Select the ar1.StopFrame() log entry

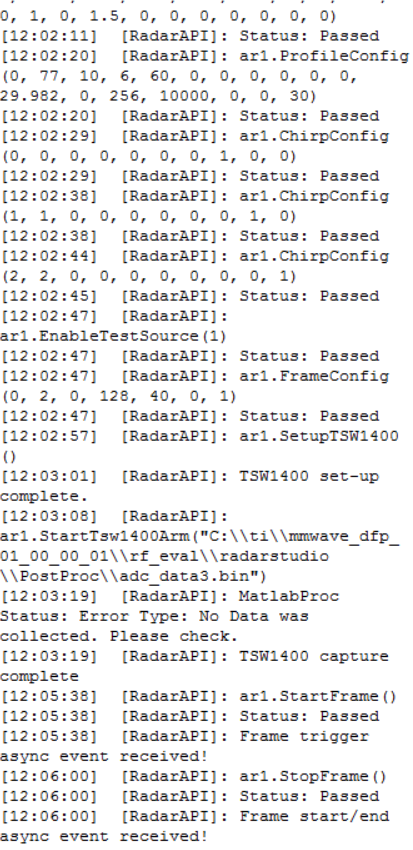(x=195, y=776)
